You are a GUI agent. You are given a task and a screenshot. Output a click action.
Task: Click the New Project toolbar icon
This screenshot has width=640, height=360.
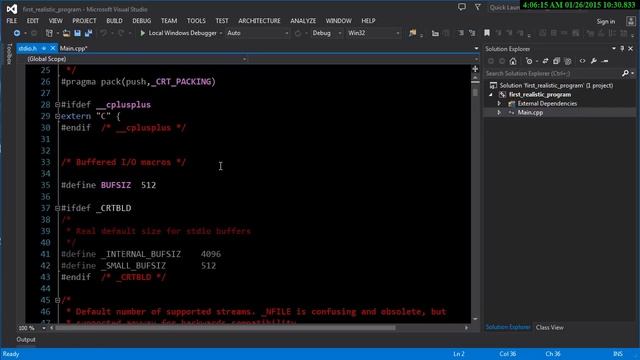pyautogui.click(x=49, y=33)
